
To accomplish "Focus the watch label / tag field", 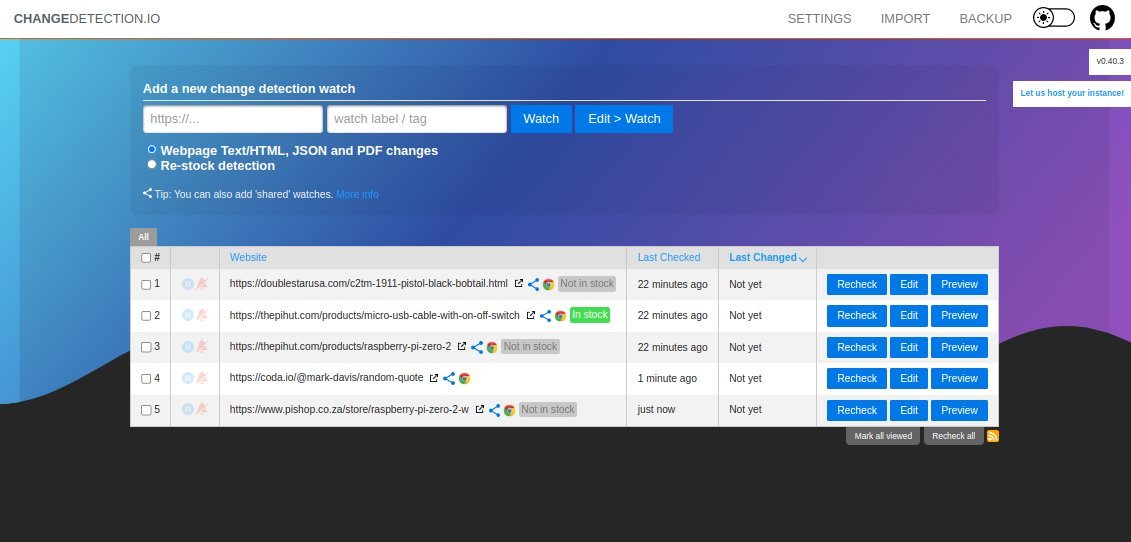I will [417, 119].
